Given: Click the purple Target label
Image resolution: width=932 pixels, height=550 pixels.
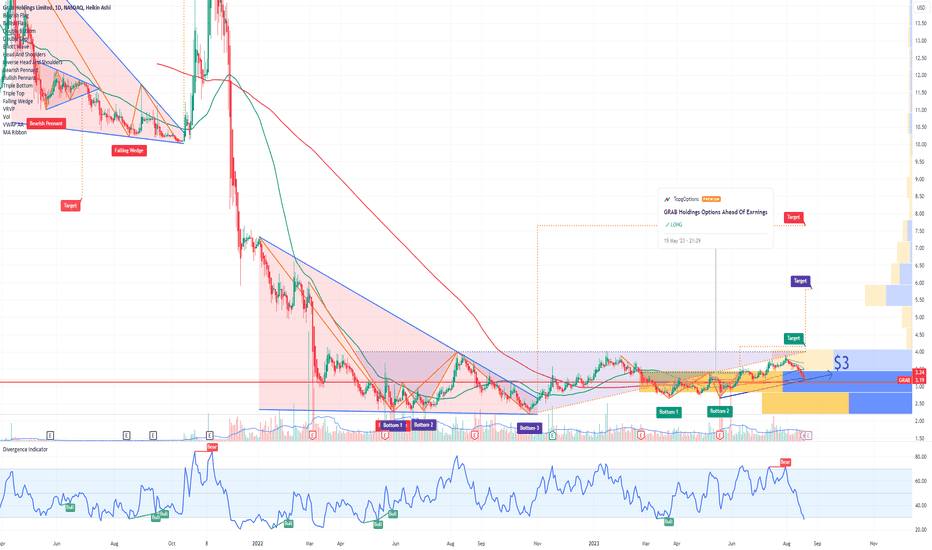Looking at the screenshot, I should click(801, 281).
